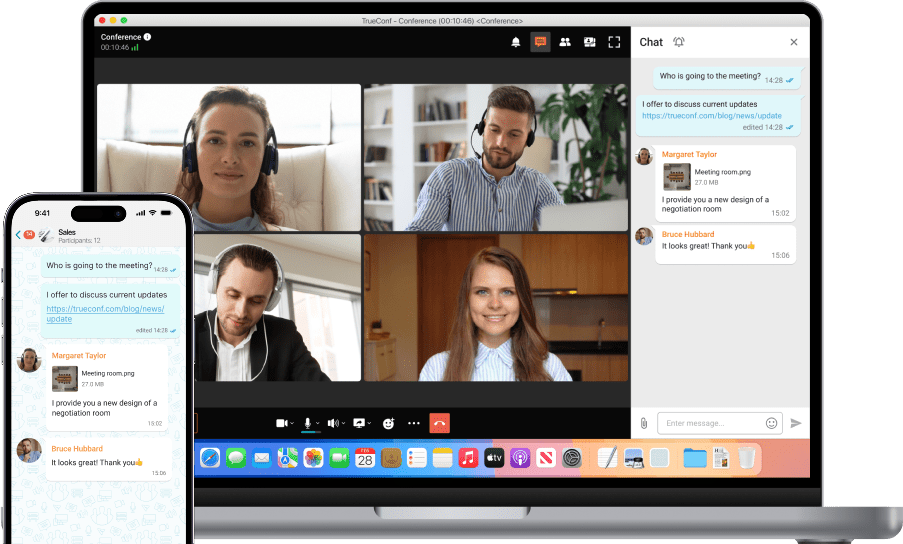Attach a file using the paperclip icon

(x=644, y=423)
